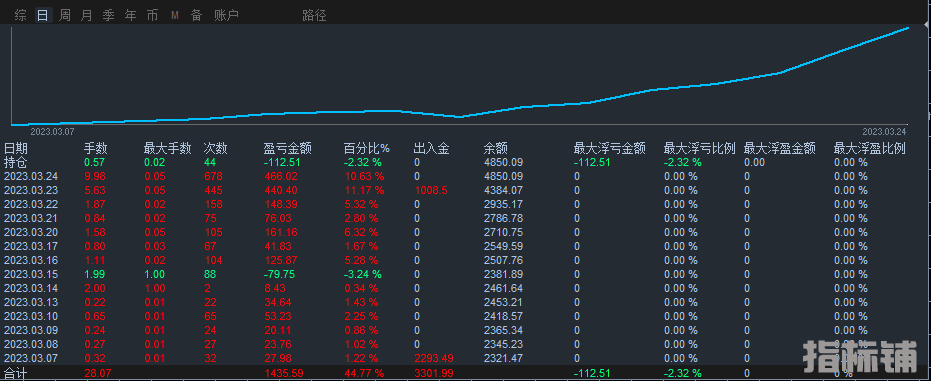Open the 备 notes tab
Image resolution: width=931 pixels, height=381 pixels.
click(197, 15)
